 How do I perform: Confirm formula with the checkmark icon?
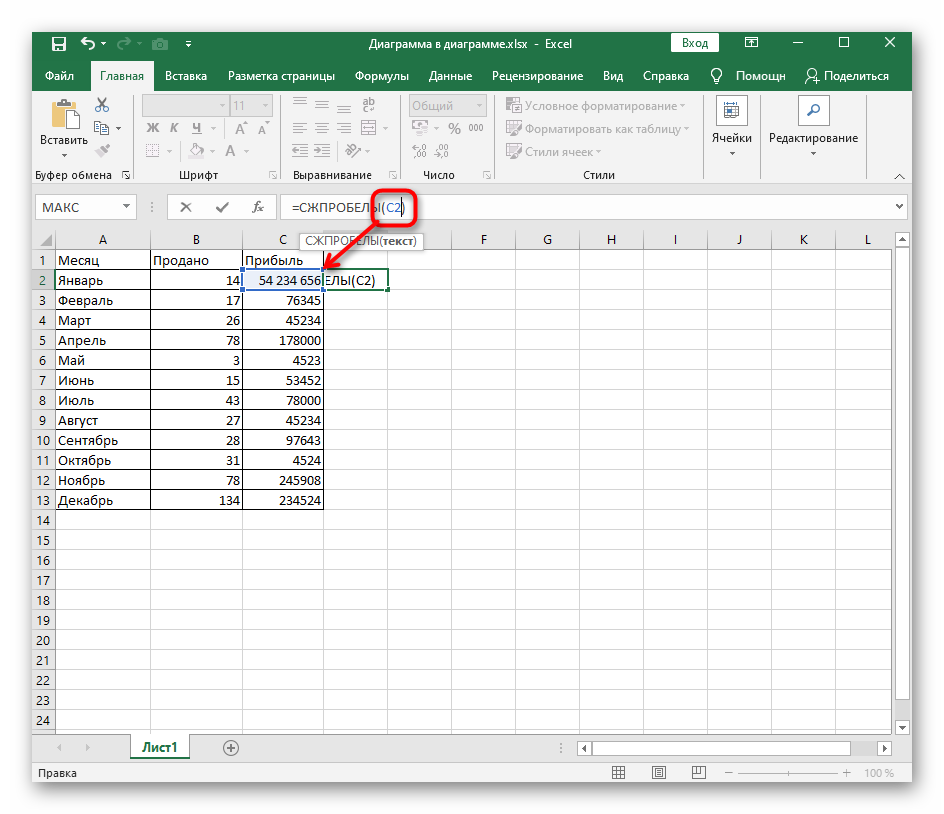tap(222, 207)
